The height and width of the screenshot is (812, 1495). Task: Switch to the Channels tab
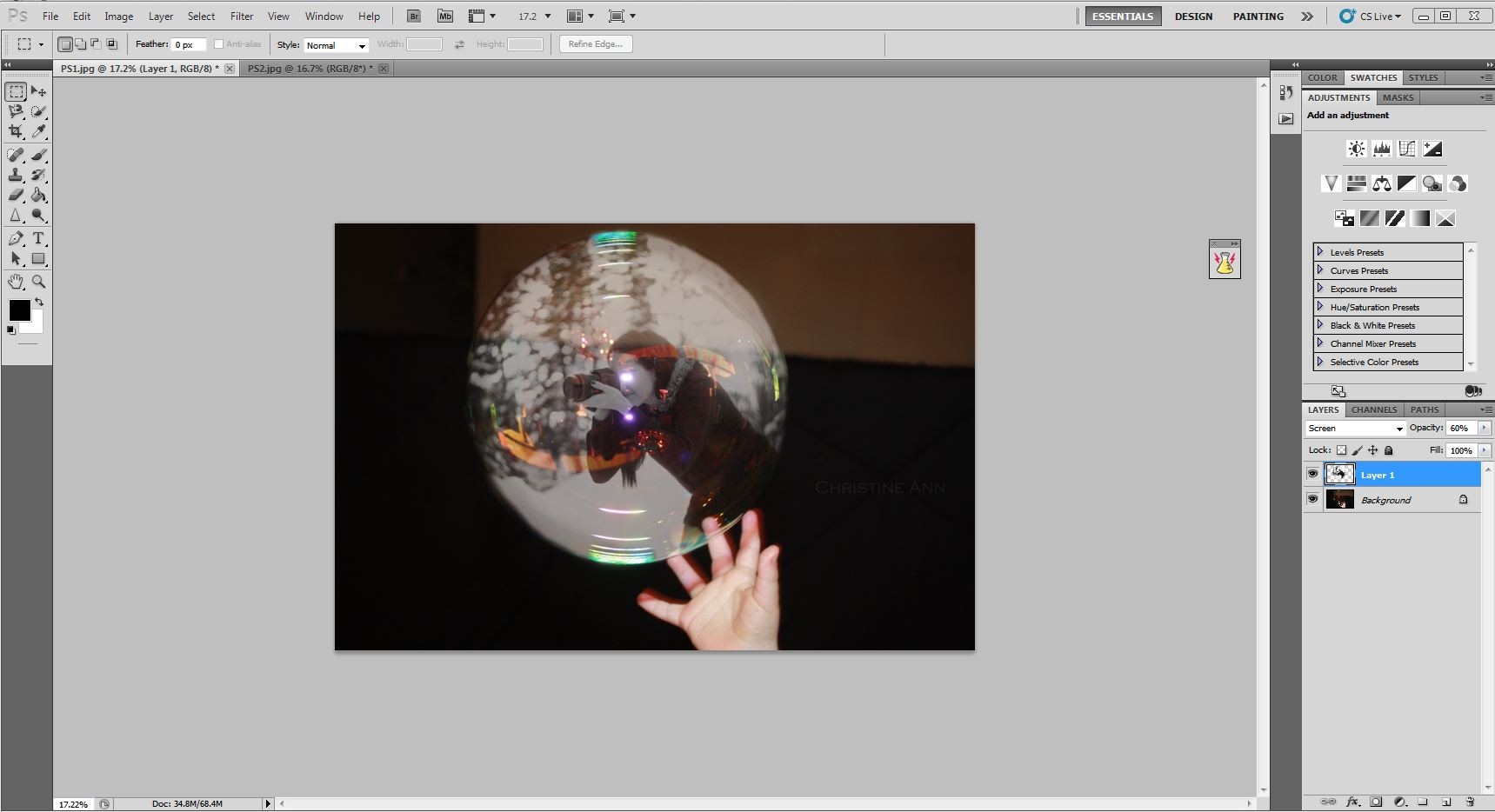[1374, 409]
